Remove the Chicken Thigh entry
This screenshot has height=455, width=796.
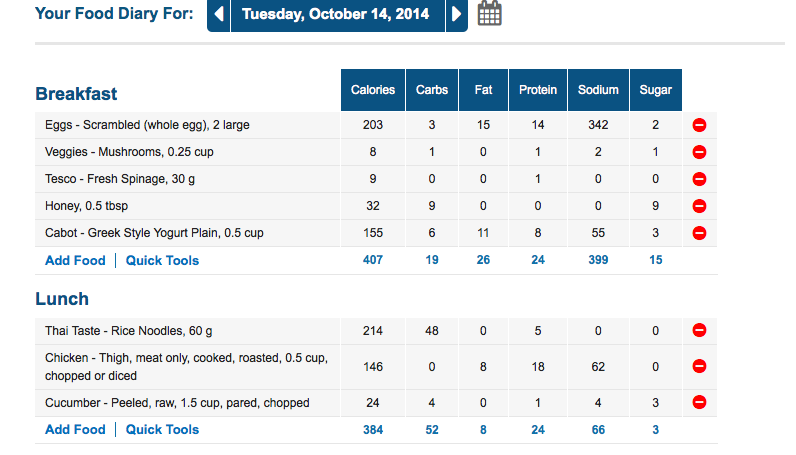tap(700, 367)
